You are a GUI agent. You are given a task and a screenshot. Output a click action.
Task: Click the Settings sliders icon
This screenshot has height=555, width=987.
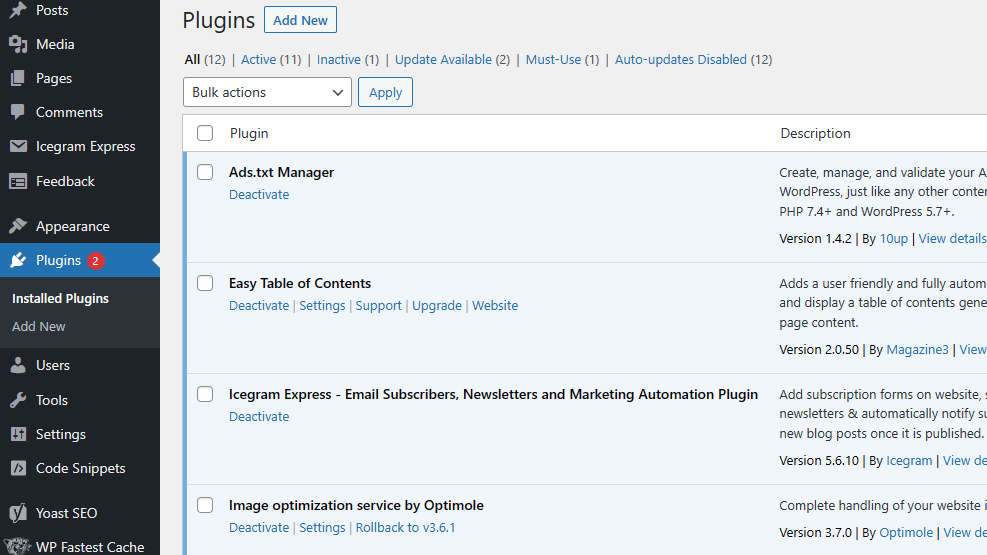[18, 434]
